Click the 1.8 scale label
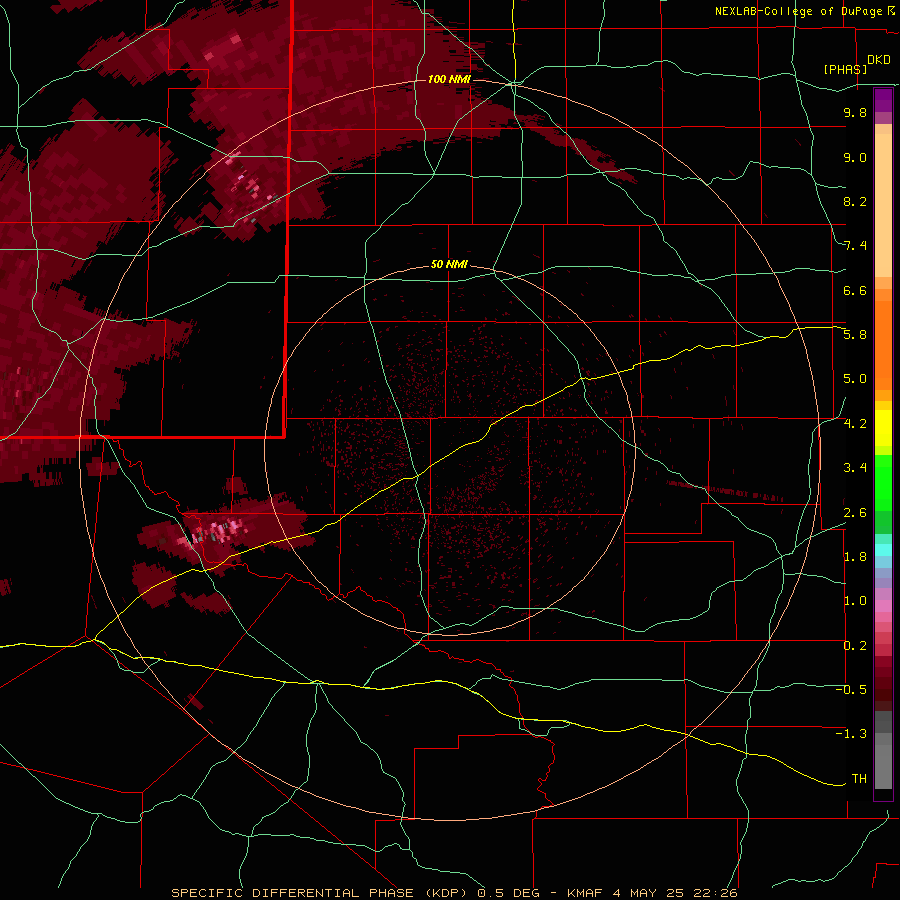The image size is (900, 900). click(x=855, y=557)
